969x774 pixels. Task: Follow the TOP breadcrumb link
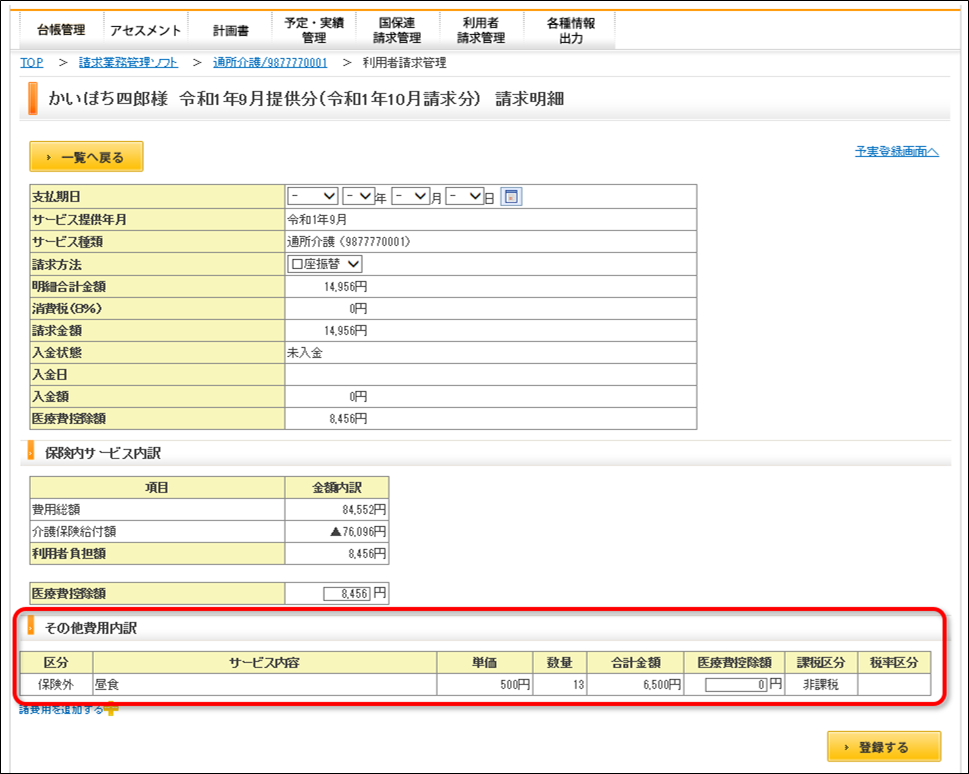click(32, 62)
